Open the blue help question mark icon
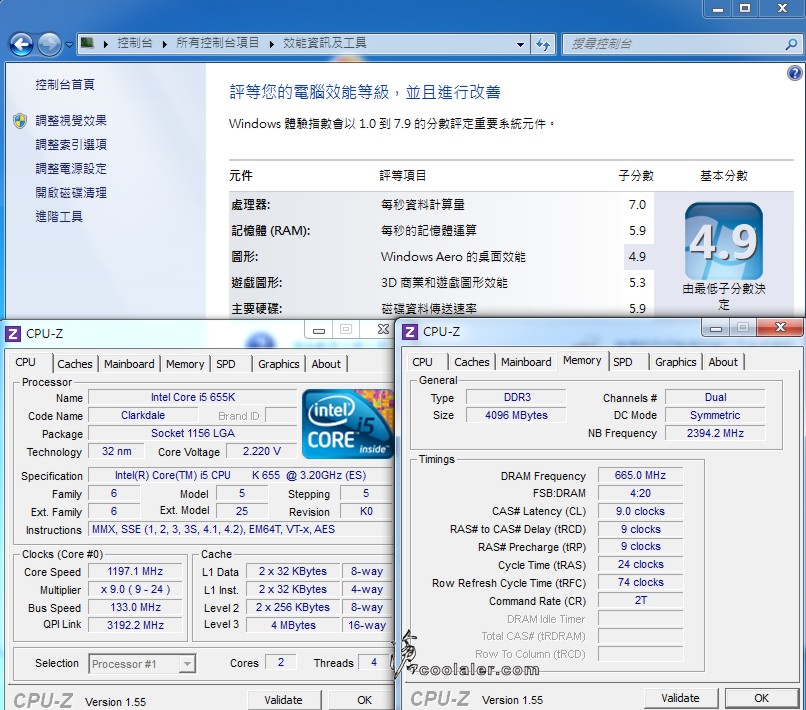This screenshot has width=806, height=710. [x=795, y=73]
